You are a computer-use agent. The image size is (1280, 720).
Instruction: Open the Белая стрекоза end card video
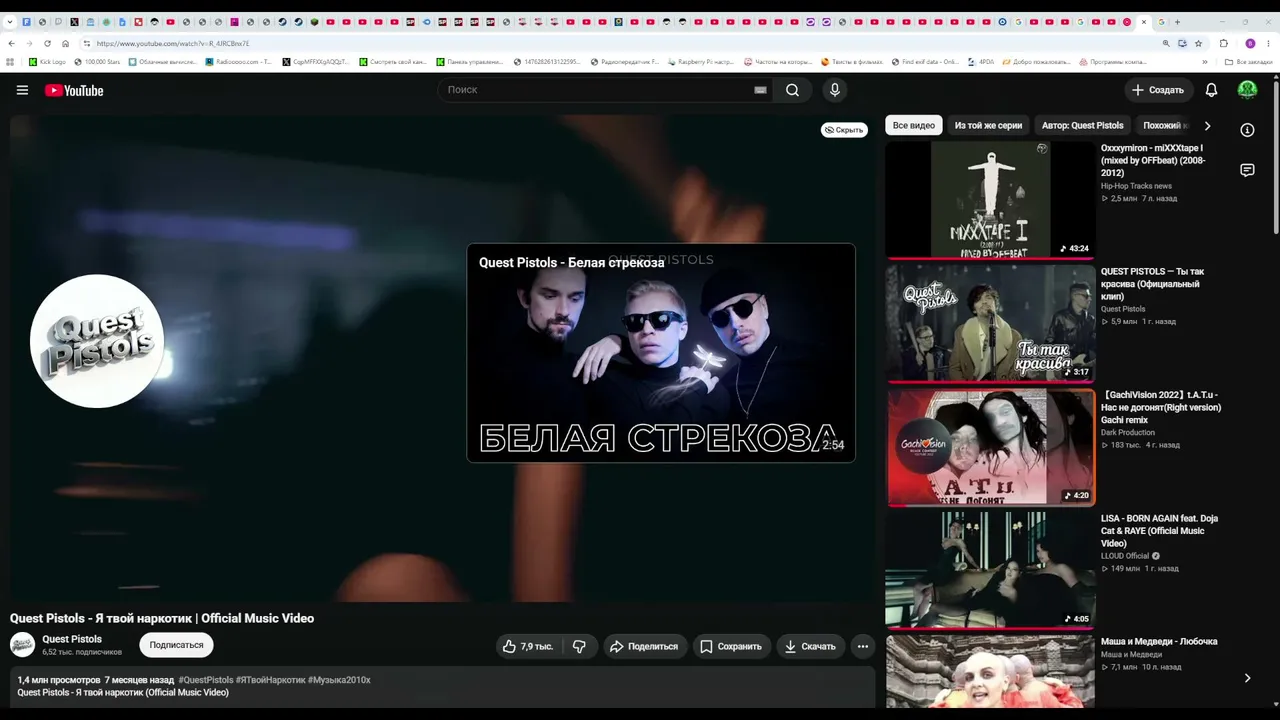(661, 353)
